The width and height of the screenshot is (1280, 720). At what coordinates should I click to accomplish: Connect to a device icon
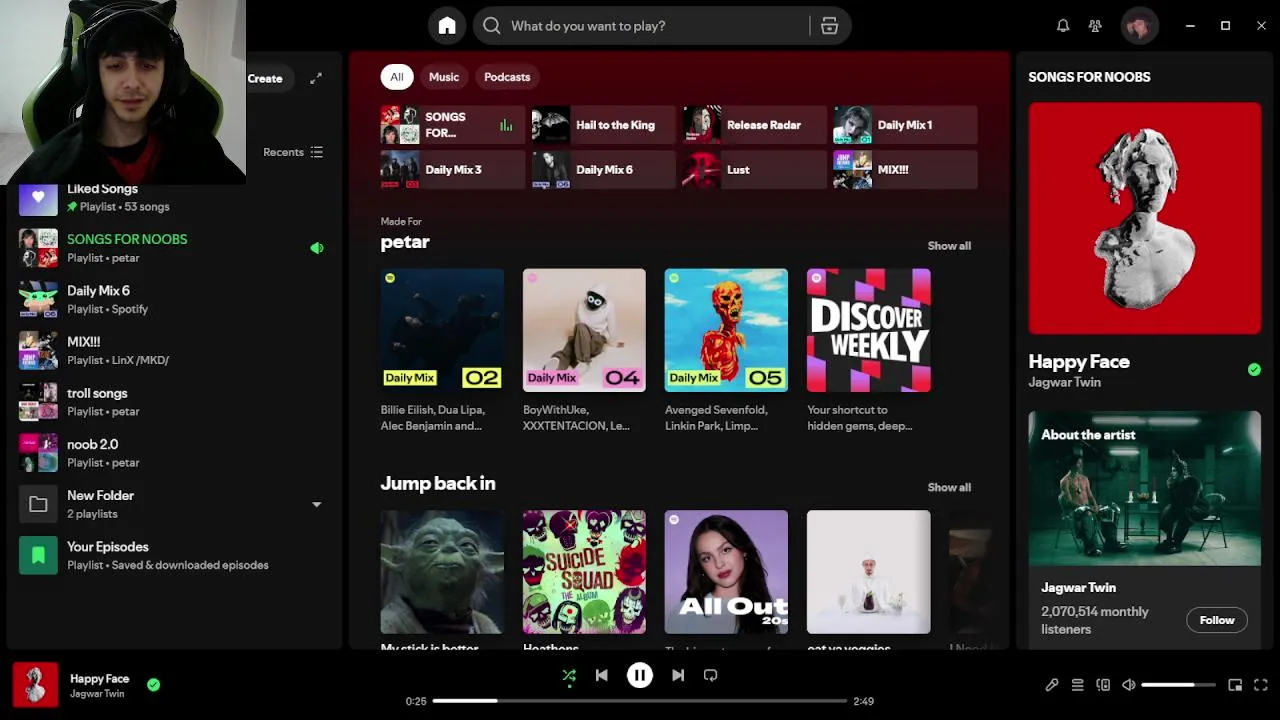(x=1103, y=685)
